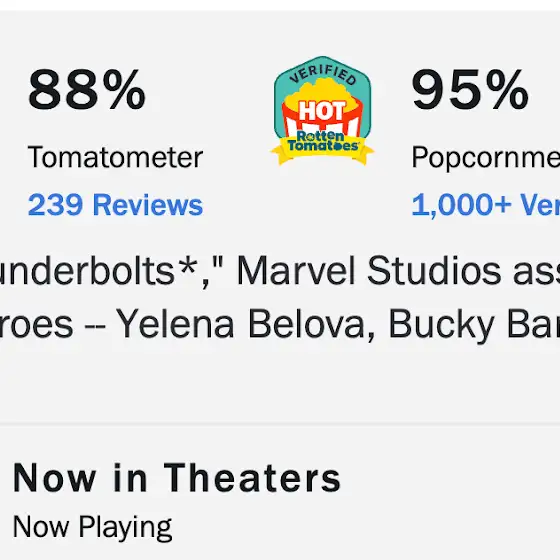Click the Now in Theaters heading

(x=177, y=478)
